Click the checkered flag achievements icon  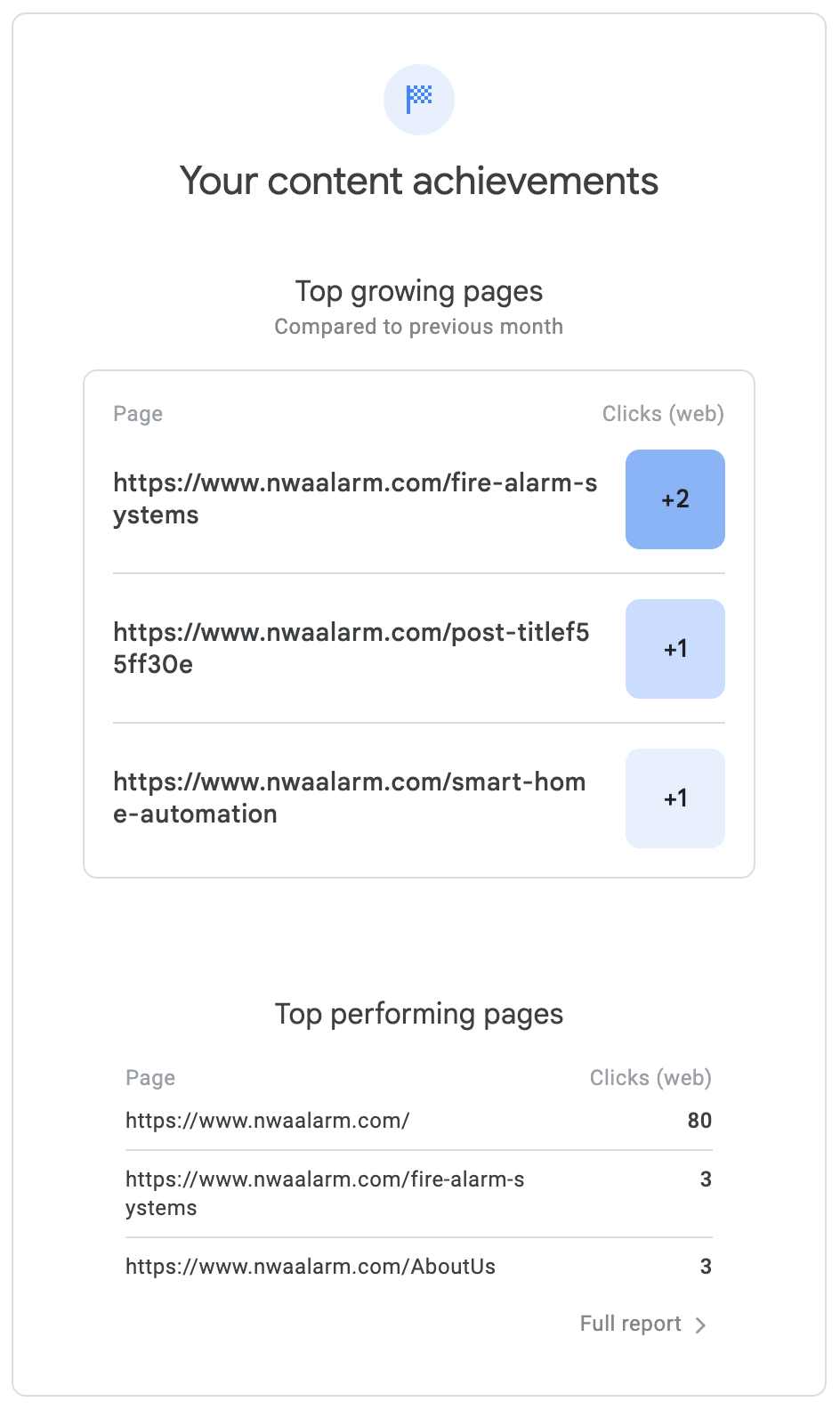pyautogui.click(x=418, y=99)
